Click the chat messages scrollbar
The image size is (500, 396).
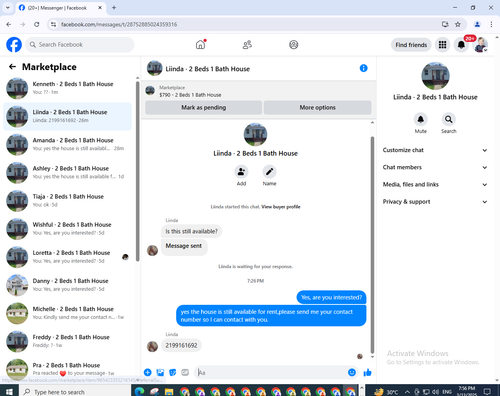(372, 245)
